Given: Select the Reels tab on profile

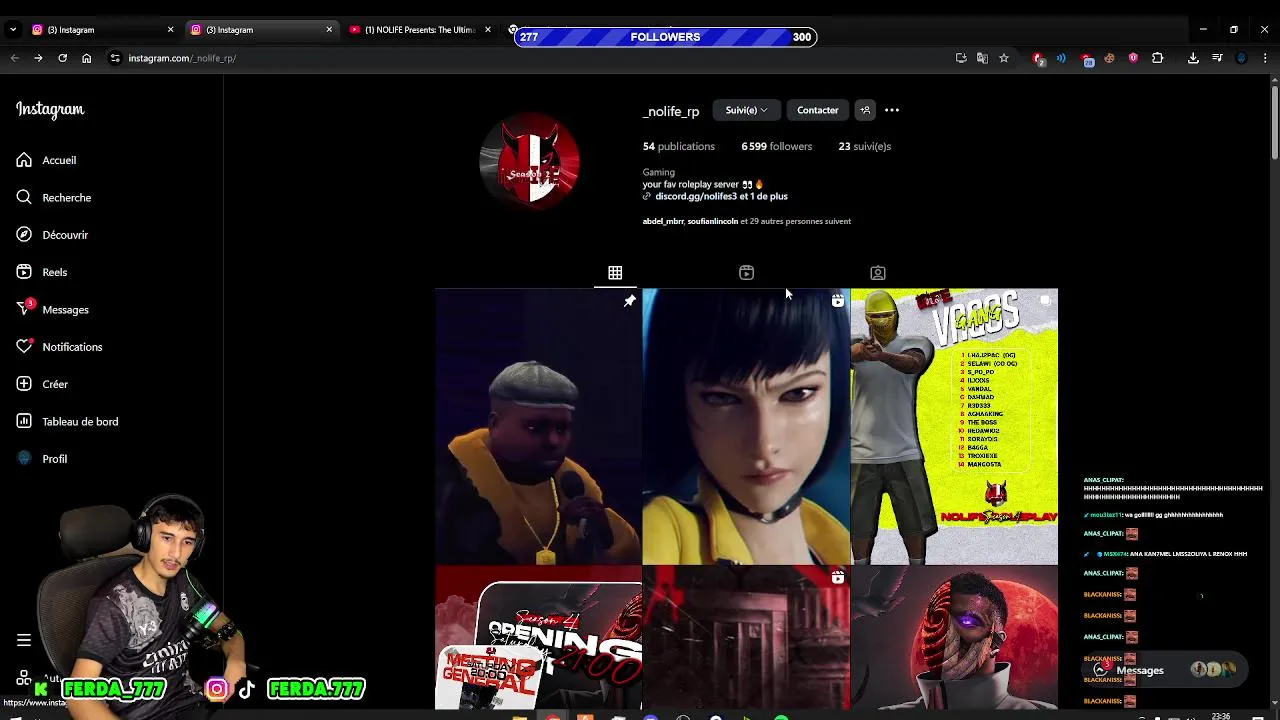Looking at the screenshot, I should 746,273.
